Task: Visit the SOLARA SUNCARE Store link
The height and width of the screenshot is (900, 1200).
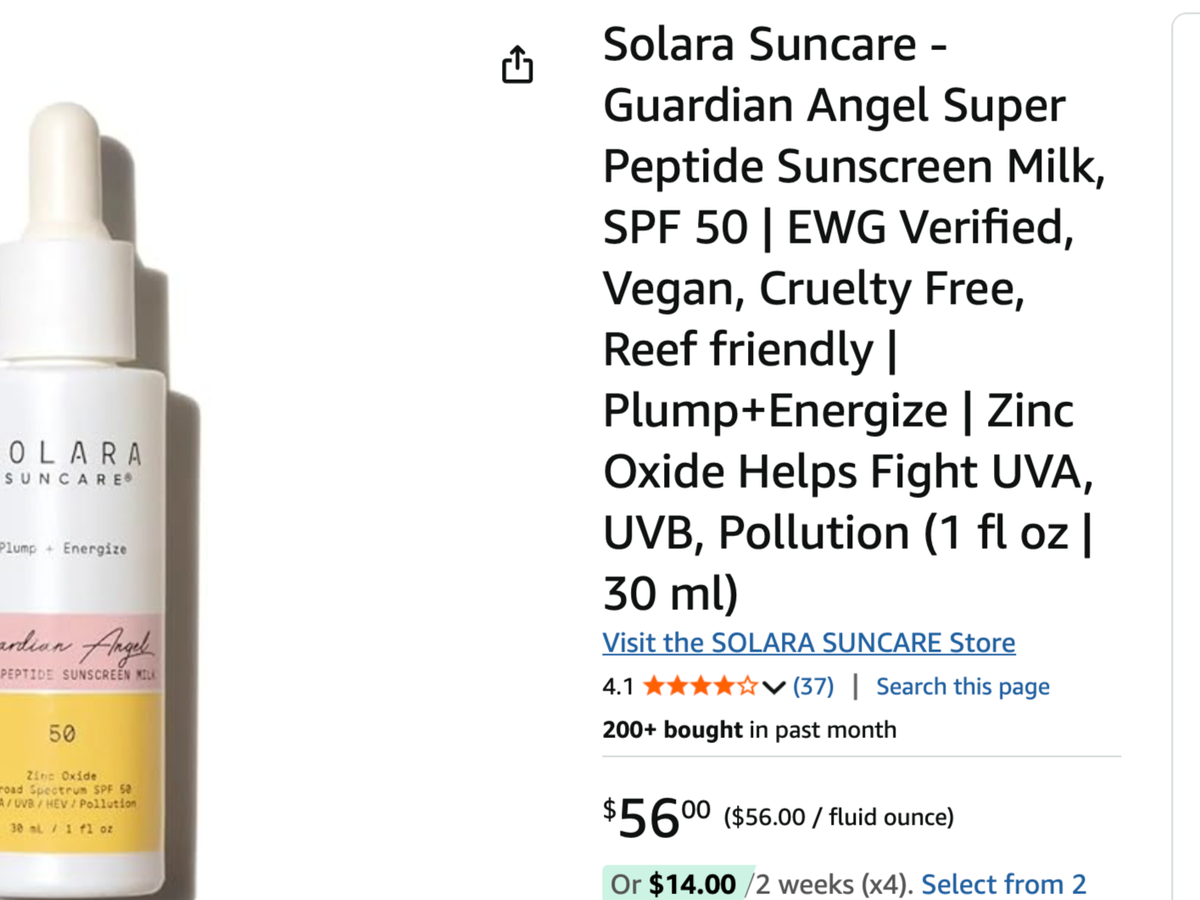Action: click(x=808, y=642)
